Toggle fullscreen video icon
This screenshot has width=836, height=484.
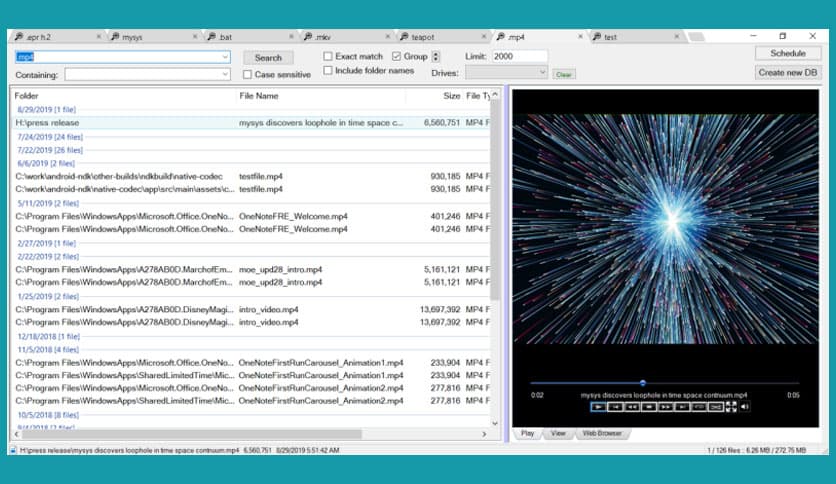click(x=731, y=407)
